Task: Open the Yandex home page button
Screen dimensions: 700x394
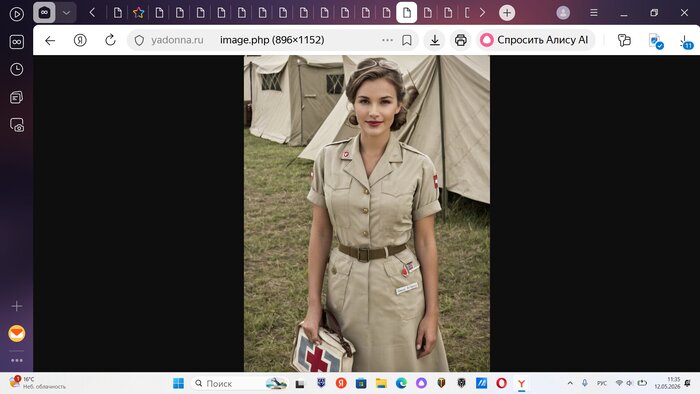Action: [x=80, y=40]
